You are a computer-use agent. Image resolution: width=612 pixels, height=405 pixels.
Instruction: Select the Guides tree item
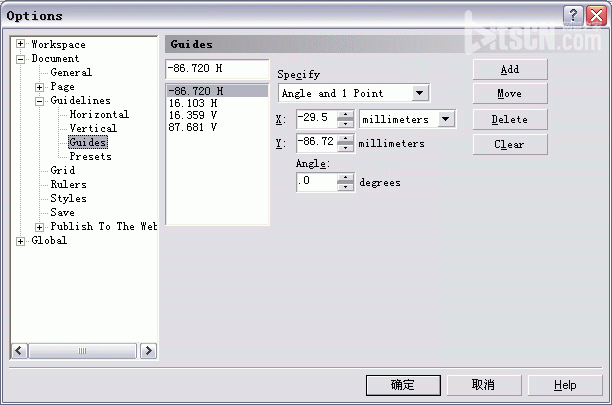coord(88,142)
